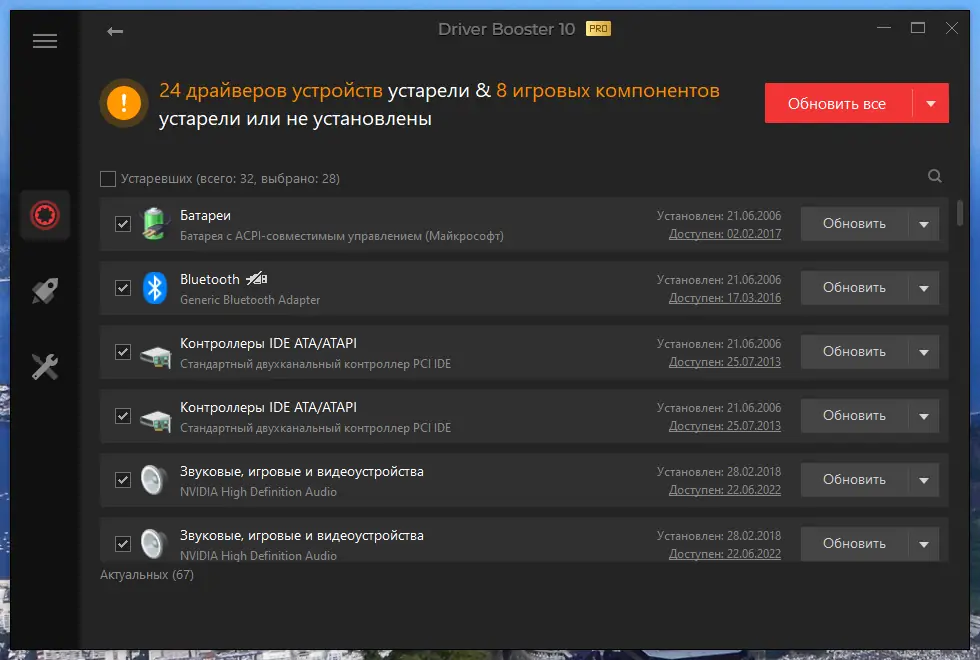Click the orange warning exclamation icon

click(124, 102)
